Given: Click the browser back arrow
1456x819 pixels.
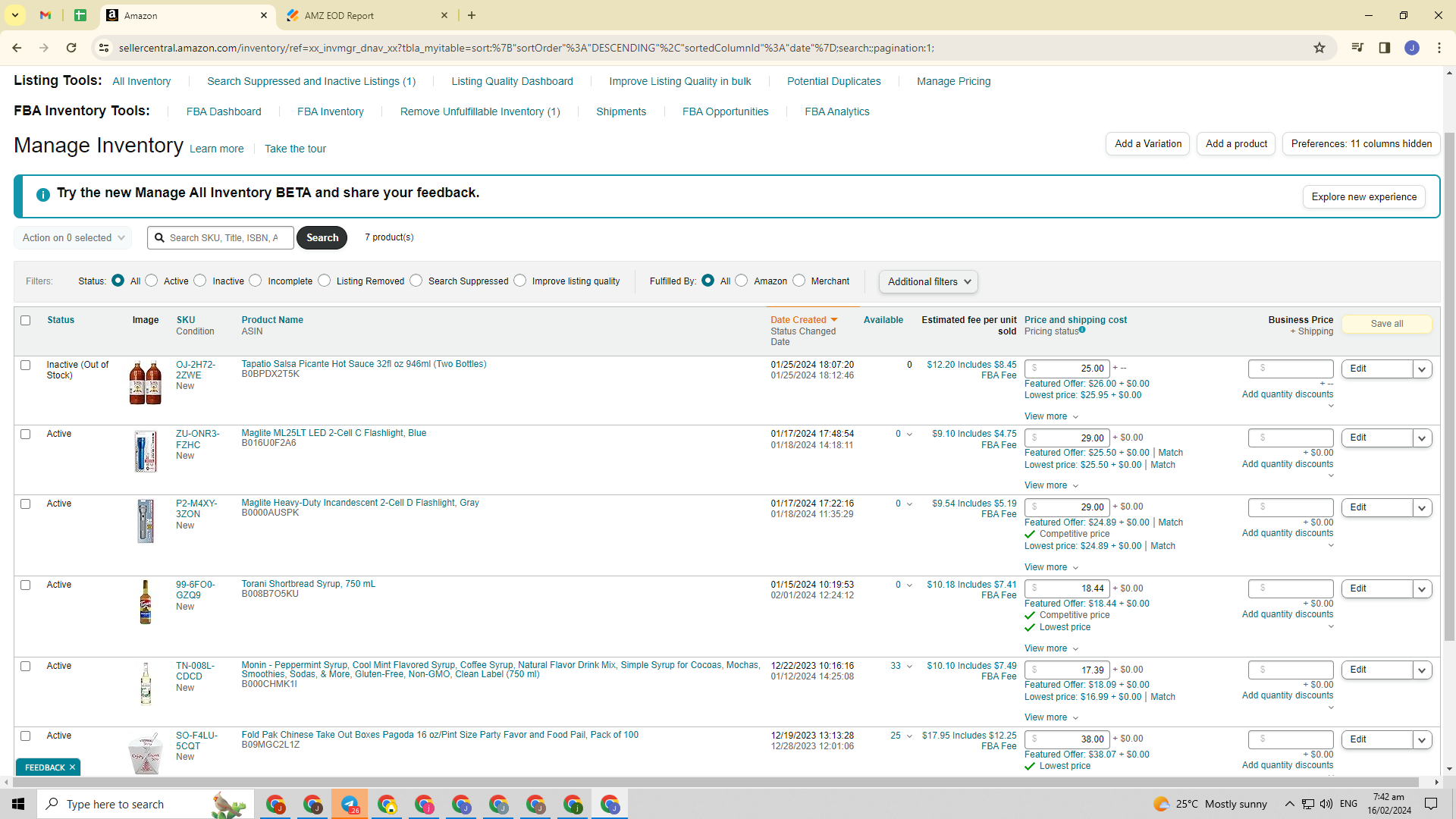Looking at the screenshot, I should pos(17,48).
